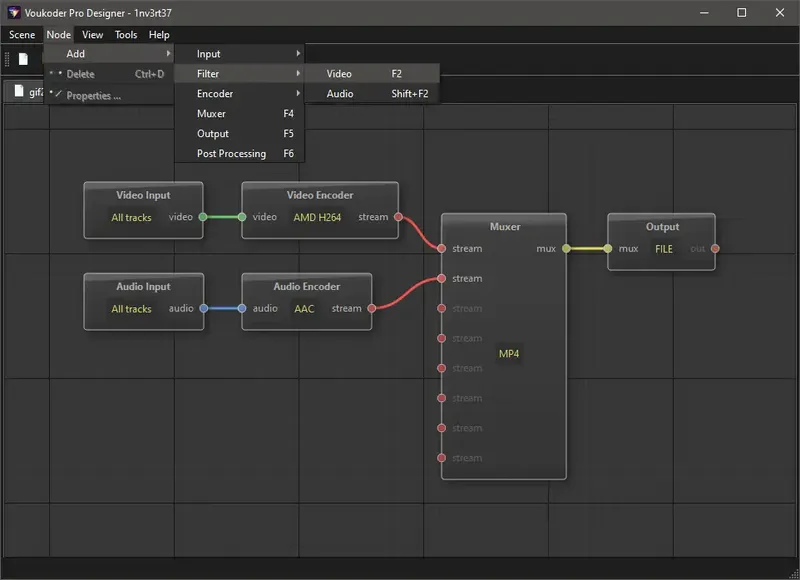The image size is (800, 580).
Task: Click the Muxer eighth stream input port
Action: 442,458
